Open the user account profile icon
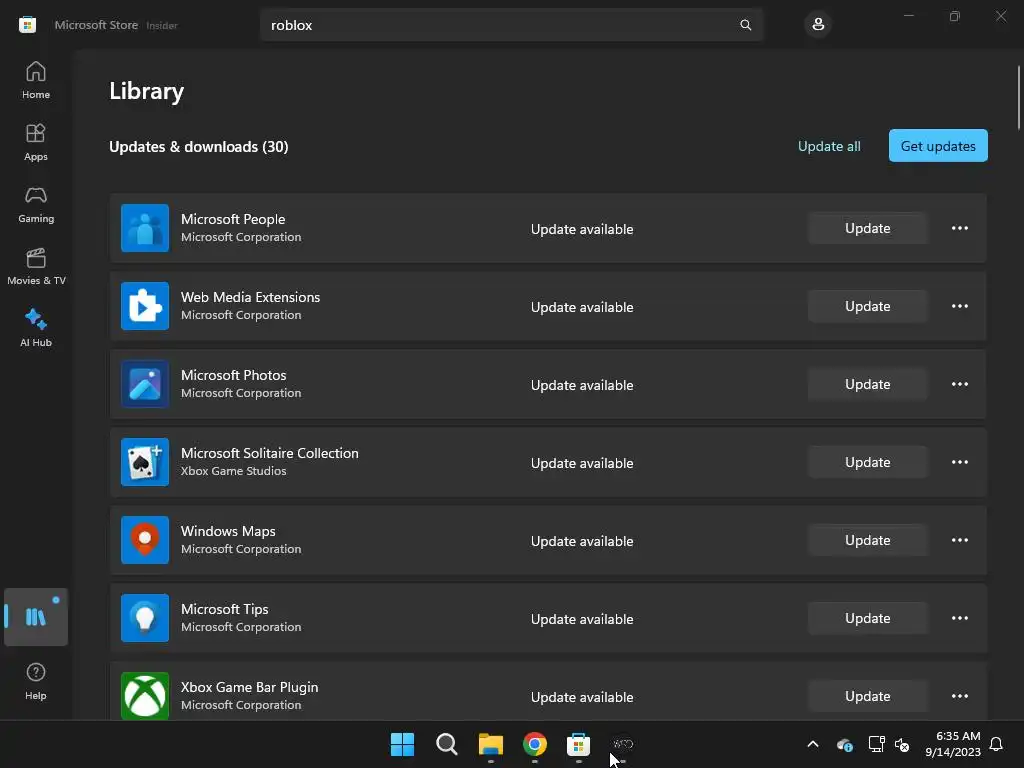This screenshot has width=1024, height=768. 818,25
